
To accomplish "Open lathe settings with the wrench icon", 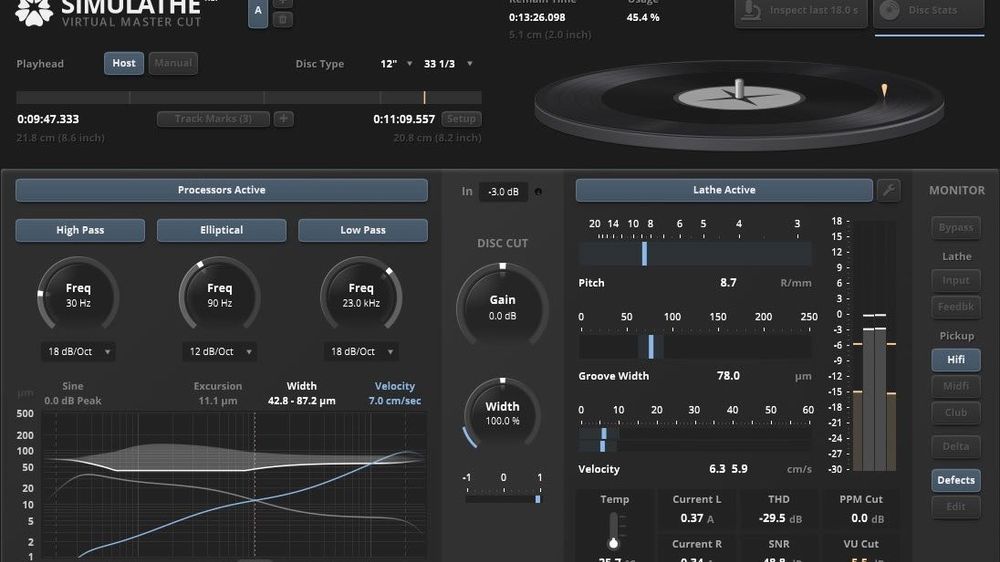I will pos(888,190).
